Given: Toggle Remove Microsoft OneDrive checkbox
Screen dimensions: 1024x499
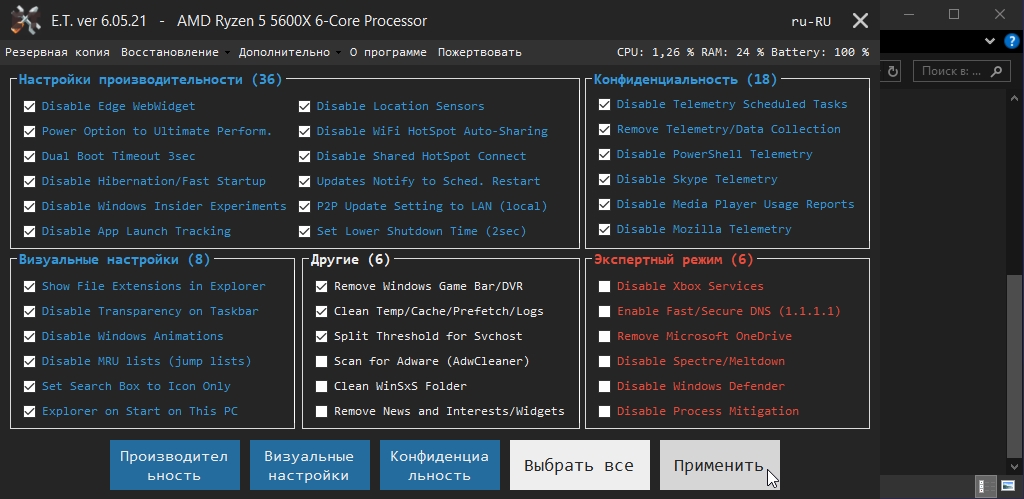Looking at the screenshot, I should [x=604, y=336].
